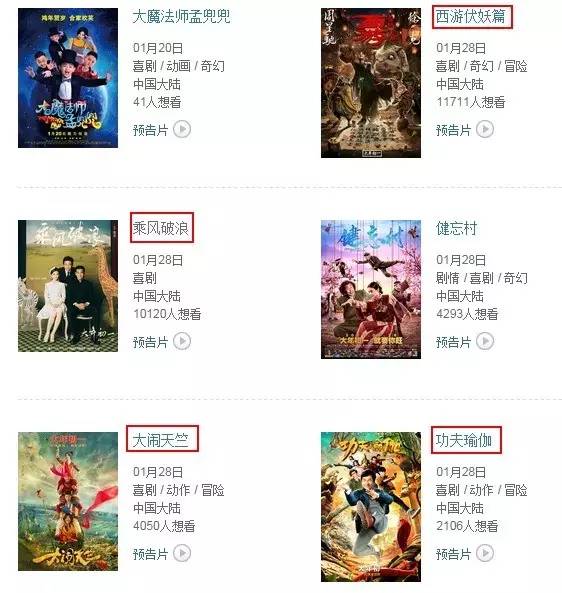Play trailer icon for 功夫瑜伽
The height and width of the screenshot is (593, 562).
coord(485,554)
